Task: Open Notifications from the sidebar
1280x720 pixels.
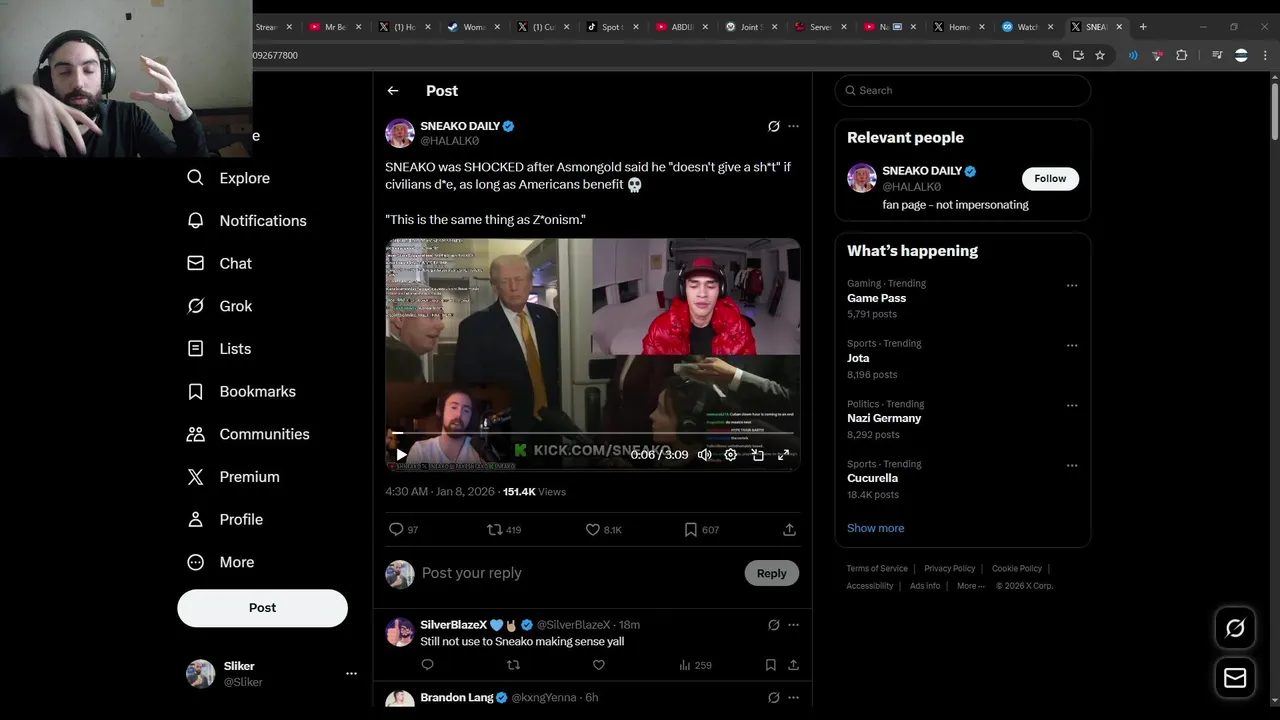Action: click(247, 221)
